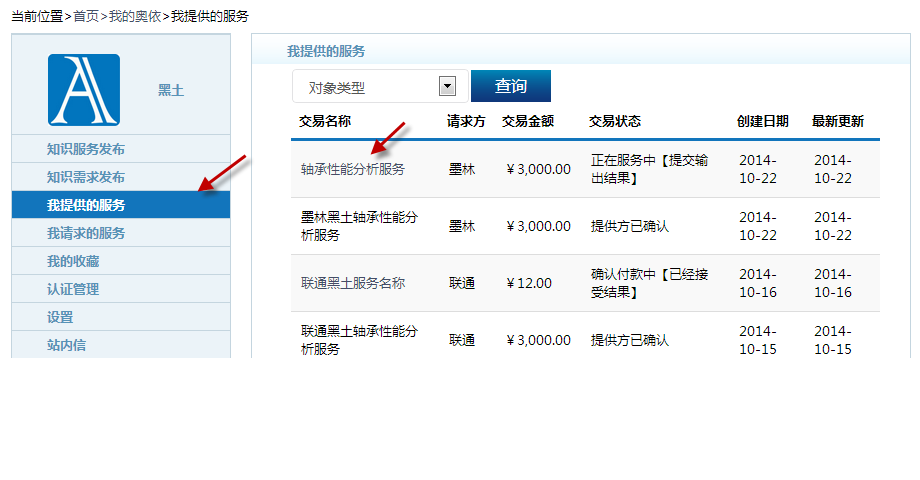The width and height of the screenshot is (920, 480).
Task: Go to 我请求的服务 sidebar item
Action: [86, 233]
